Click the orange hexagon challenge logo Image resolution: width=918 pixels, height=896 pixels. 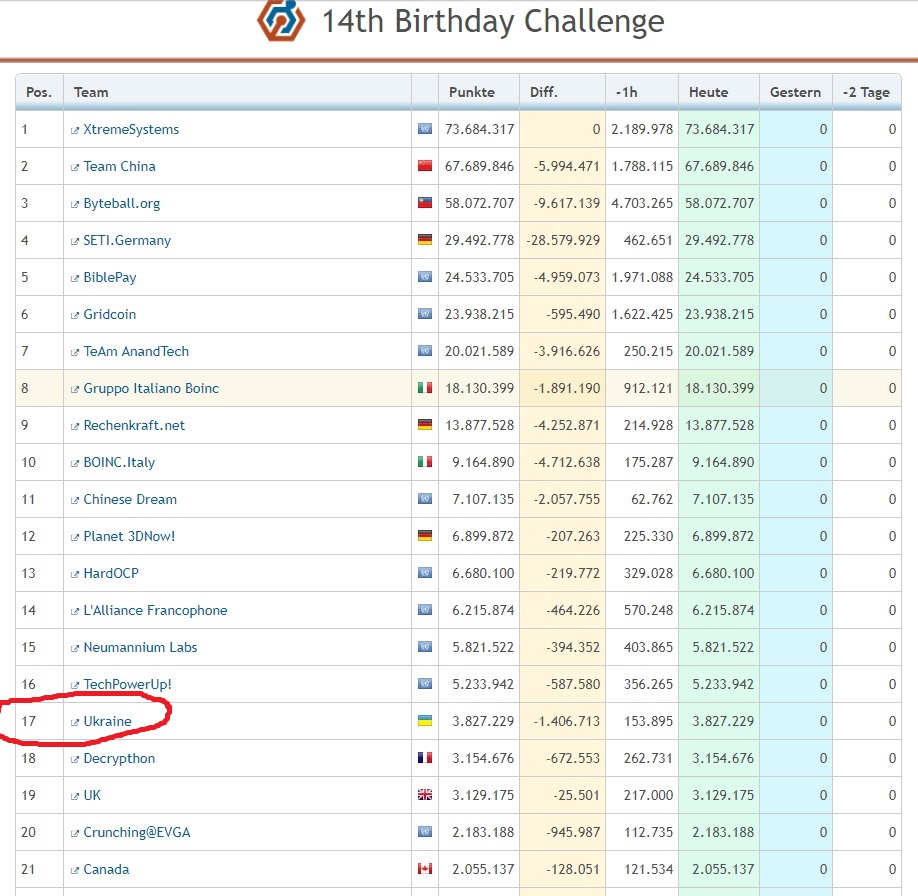281,20
